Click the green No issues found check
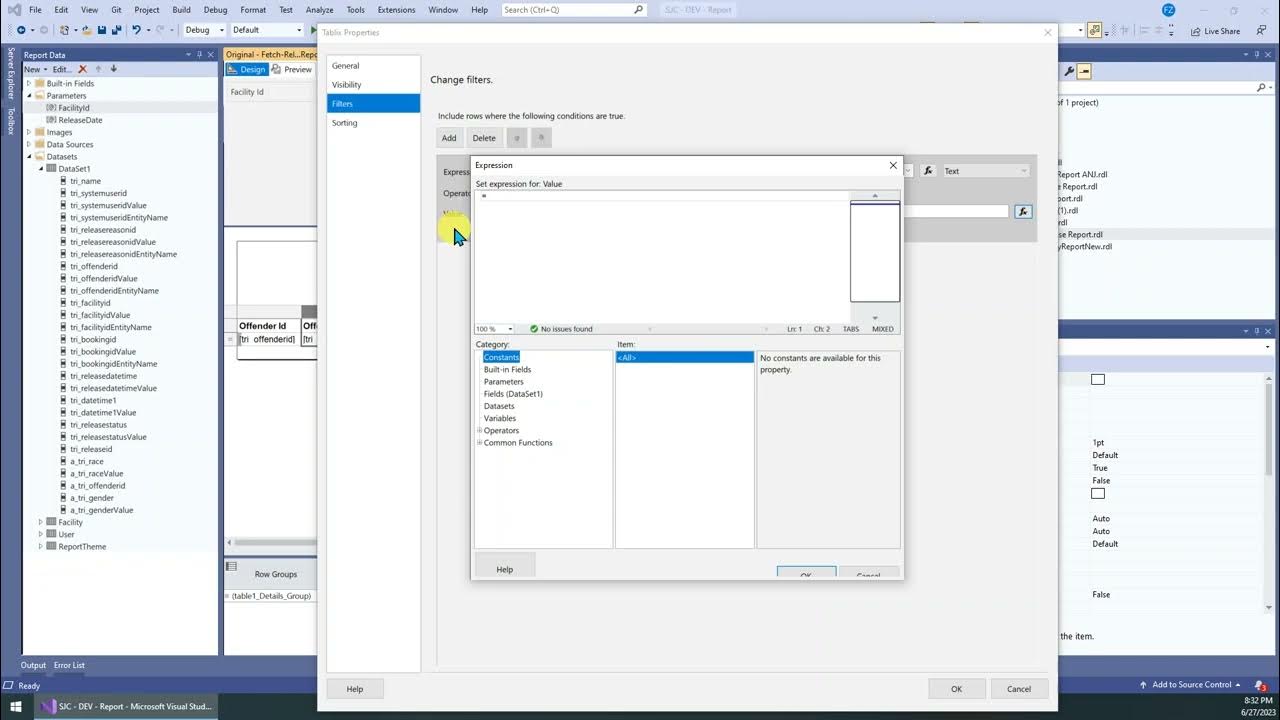The width and height of the screenshot is (1280, 720). (x=534, y=329)
